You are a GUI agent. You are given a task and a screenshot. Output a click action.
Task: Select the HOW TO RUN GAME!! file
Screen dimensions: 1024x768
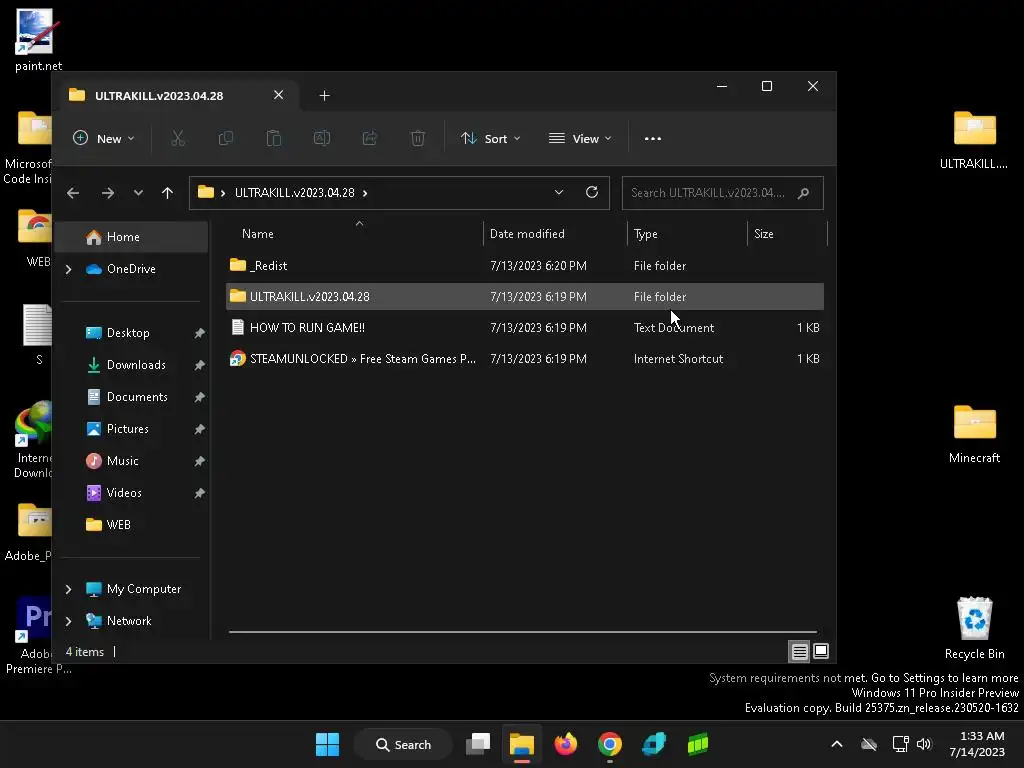(525, 328)
